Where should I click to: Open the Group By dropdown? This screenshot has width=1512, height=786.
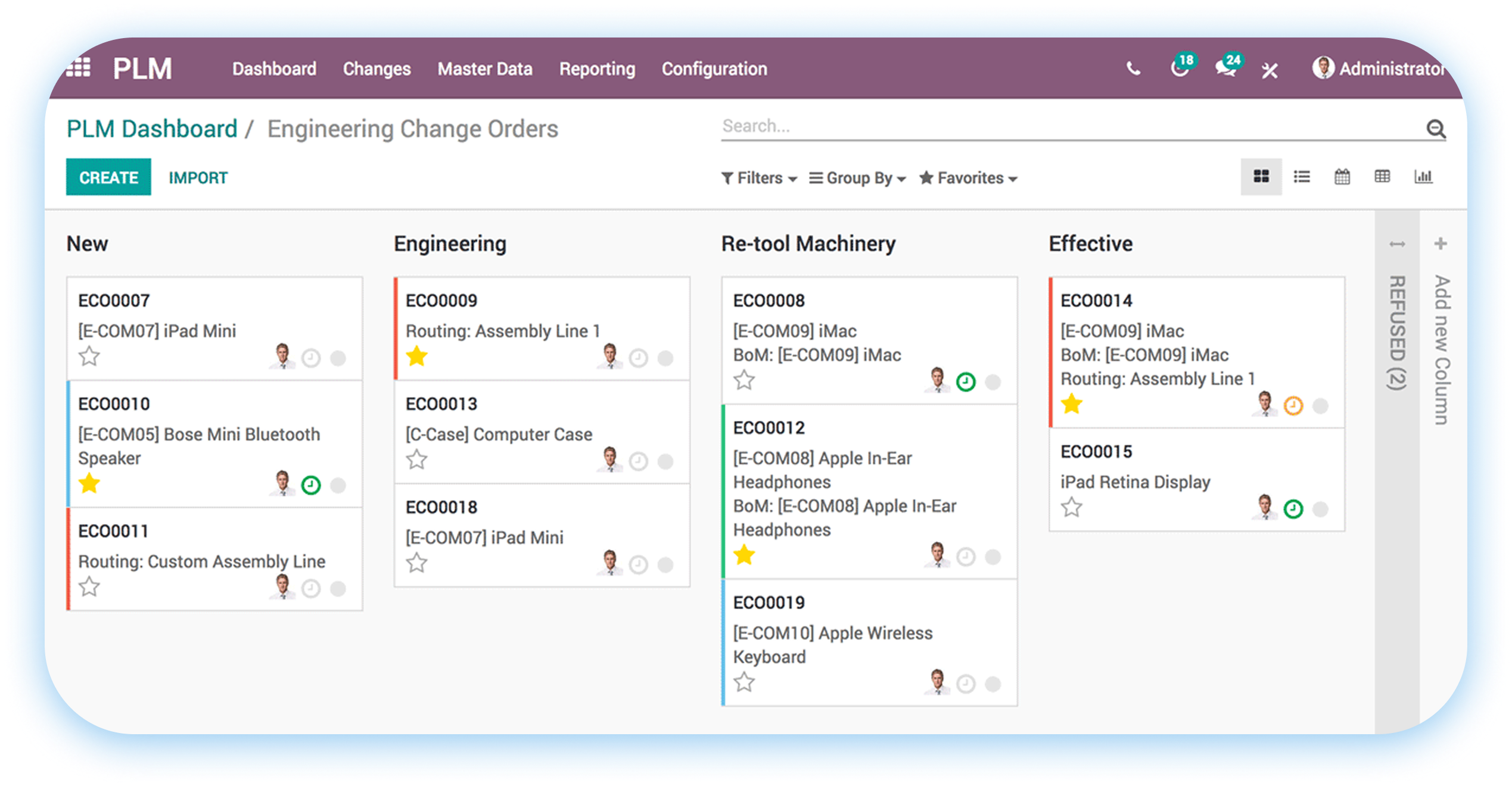coord(858,178)
